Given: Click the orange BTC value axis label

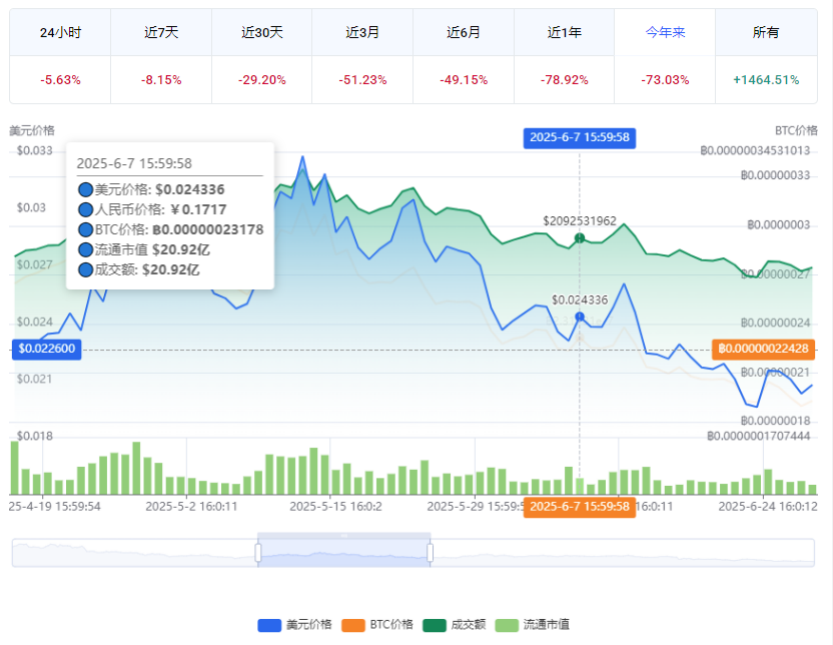Looking at the screenshot, I should pyautogui.click(x=764, y=349).
